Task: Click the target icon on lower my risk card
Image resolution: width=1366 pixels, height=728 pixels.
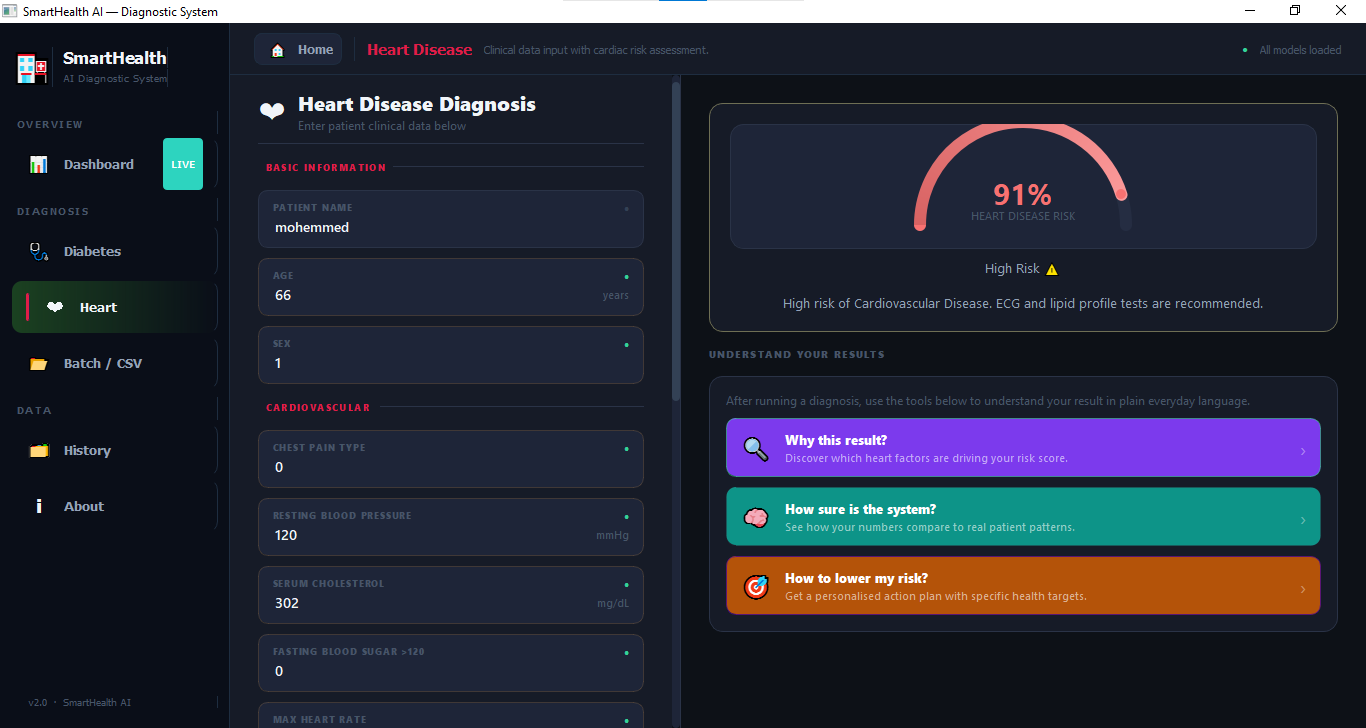Action: (756, 586)
